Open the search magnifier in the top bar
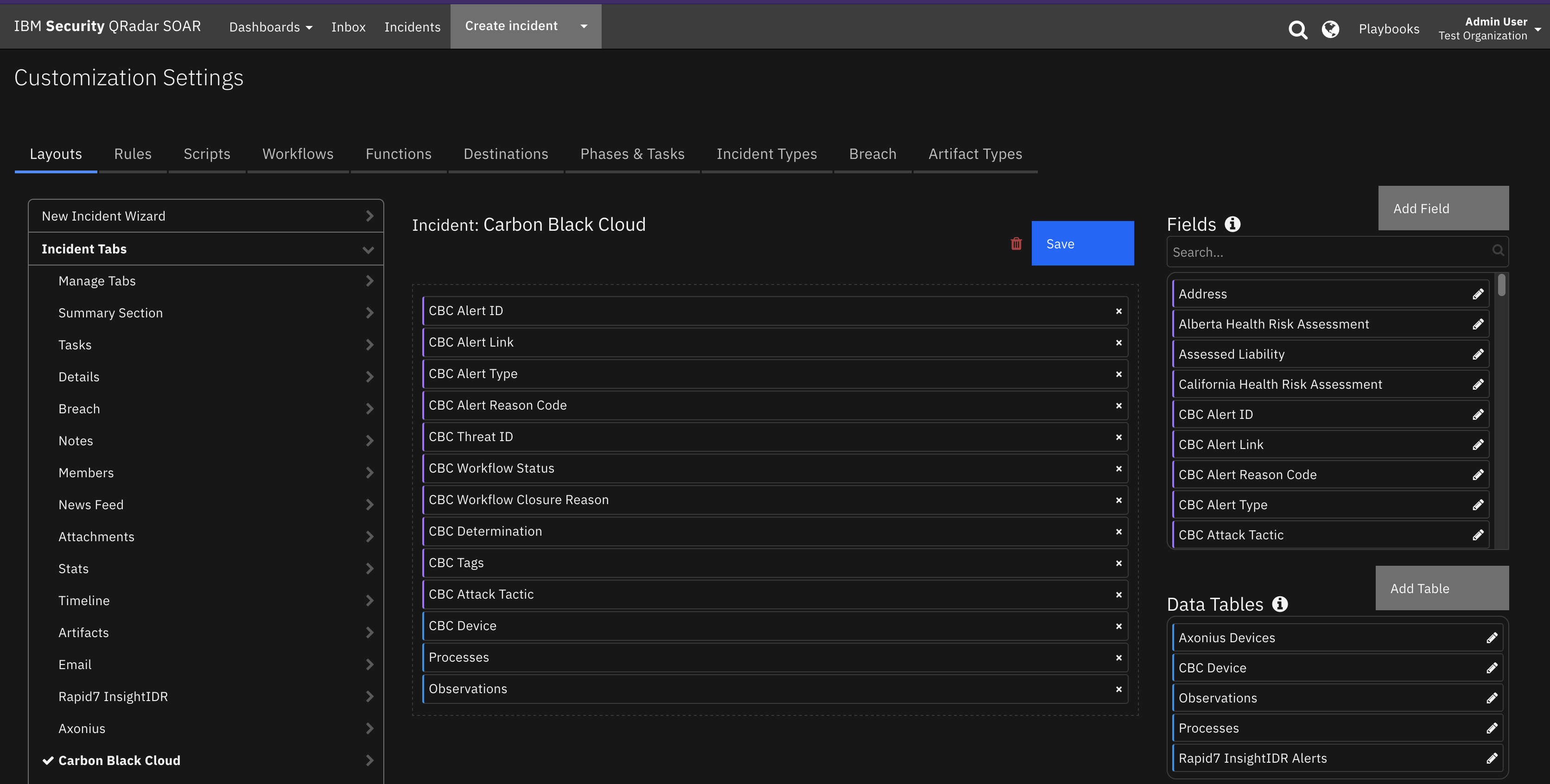Viewport: 1550px width, 784px height. pyautogui.click(x=1297, y=30)
